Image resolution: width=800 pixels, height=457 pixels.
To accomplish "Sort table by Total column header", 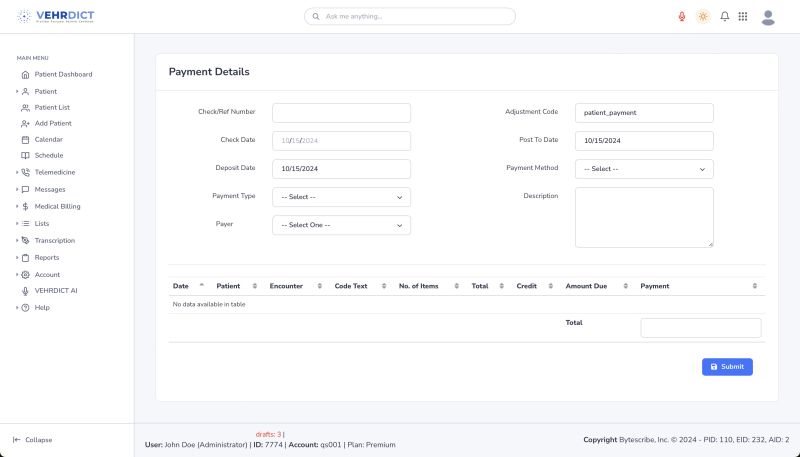I will (487, 286).
